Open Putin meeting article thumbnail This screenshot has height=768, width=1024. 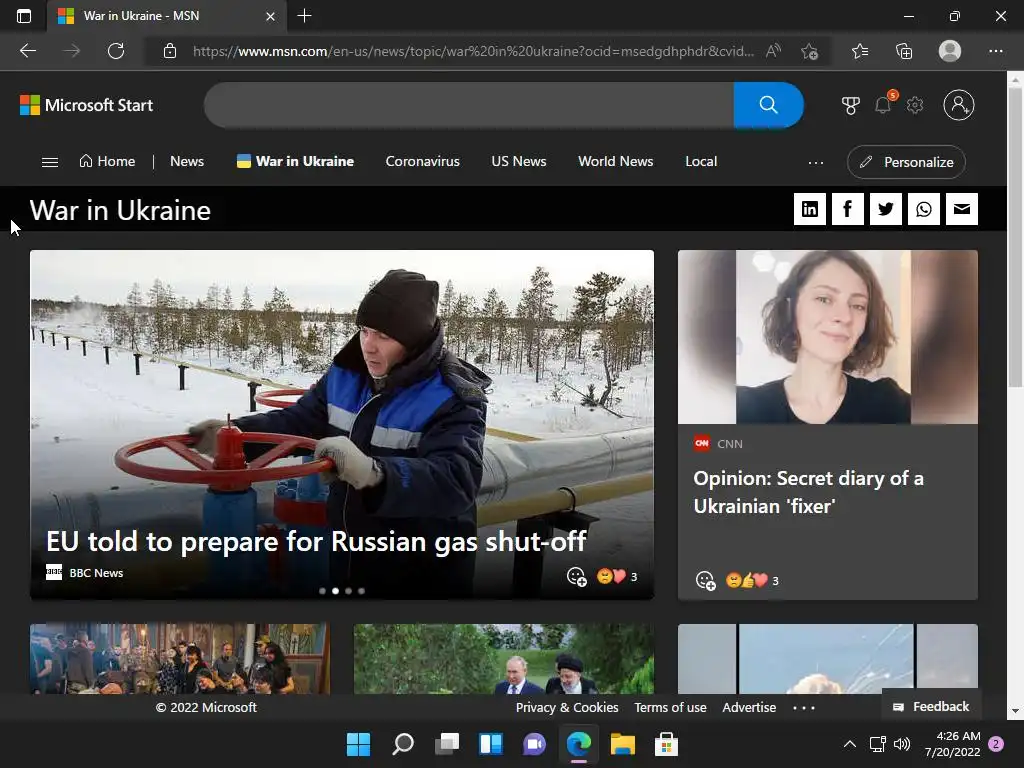pyautogui.click(x=504, y=658)
